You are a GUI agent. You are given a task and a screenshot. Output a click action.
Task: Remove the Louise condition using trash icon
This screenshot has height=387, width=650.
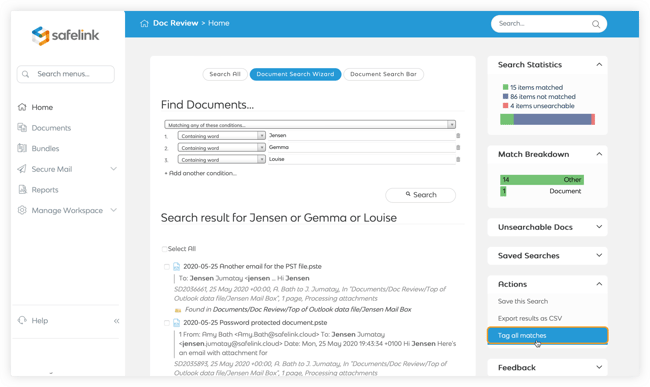click(x=458, y=160)
